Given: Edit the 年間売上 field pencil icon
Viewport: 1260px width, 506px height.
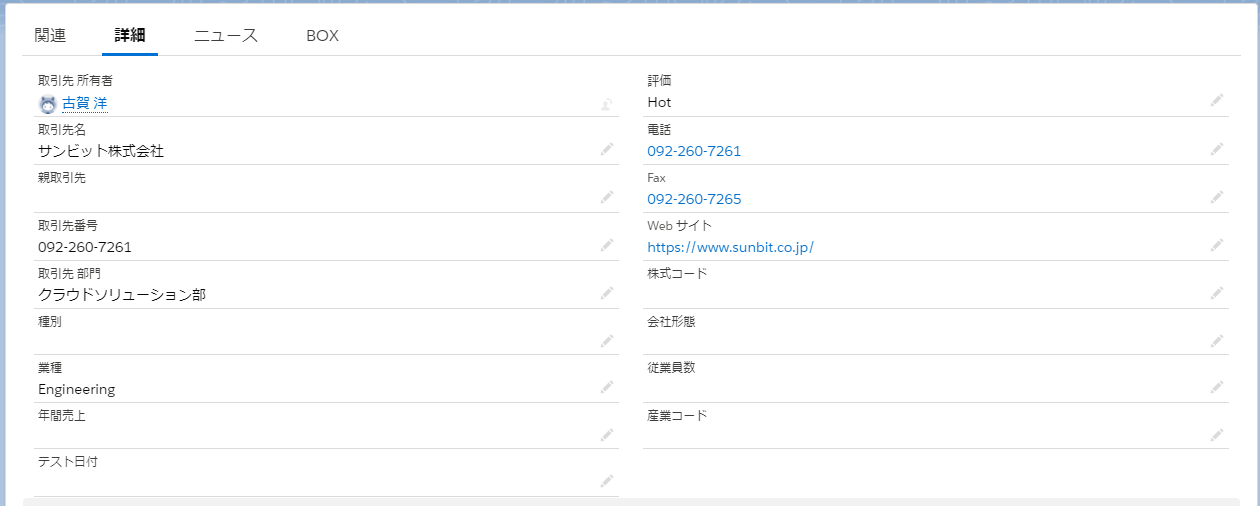Looking at the screenshot, I should [x=606, y=435].
